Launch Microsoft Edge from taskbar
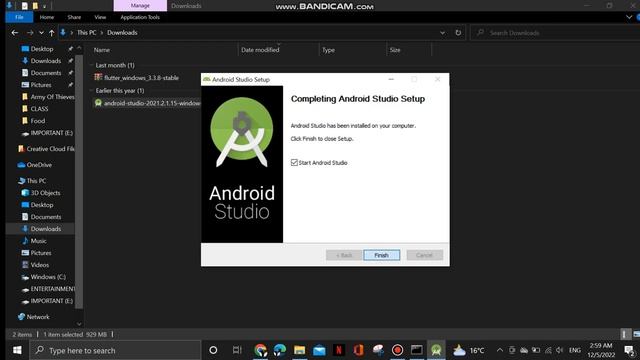 (280, 350)
